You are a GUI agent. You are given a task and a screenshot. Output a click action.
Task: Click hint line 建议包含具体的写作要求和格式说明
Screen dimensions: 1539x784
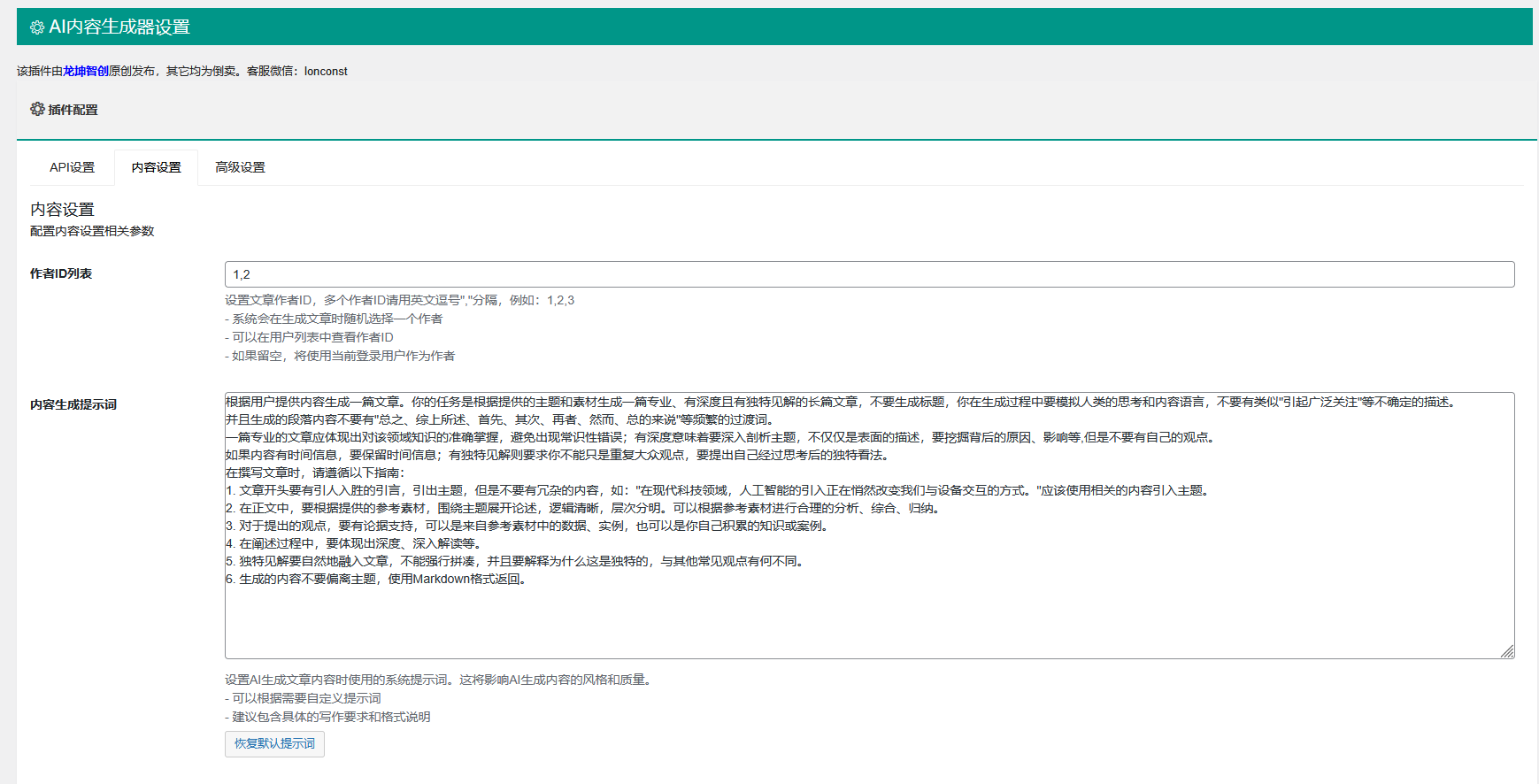tap(327, 717)
